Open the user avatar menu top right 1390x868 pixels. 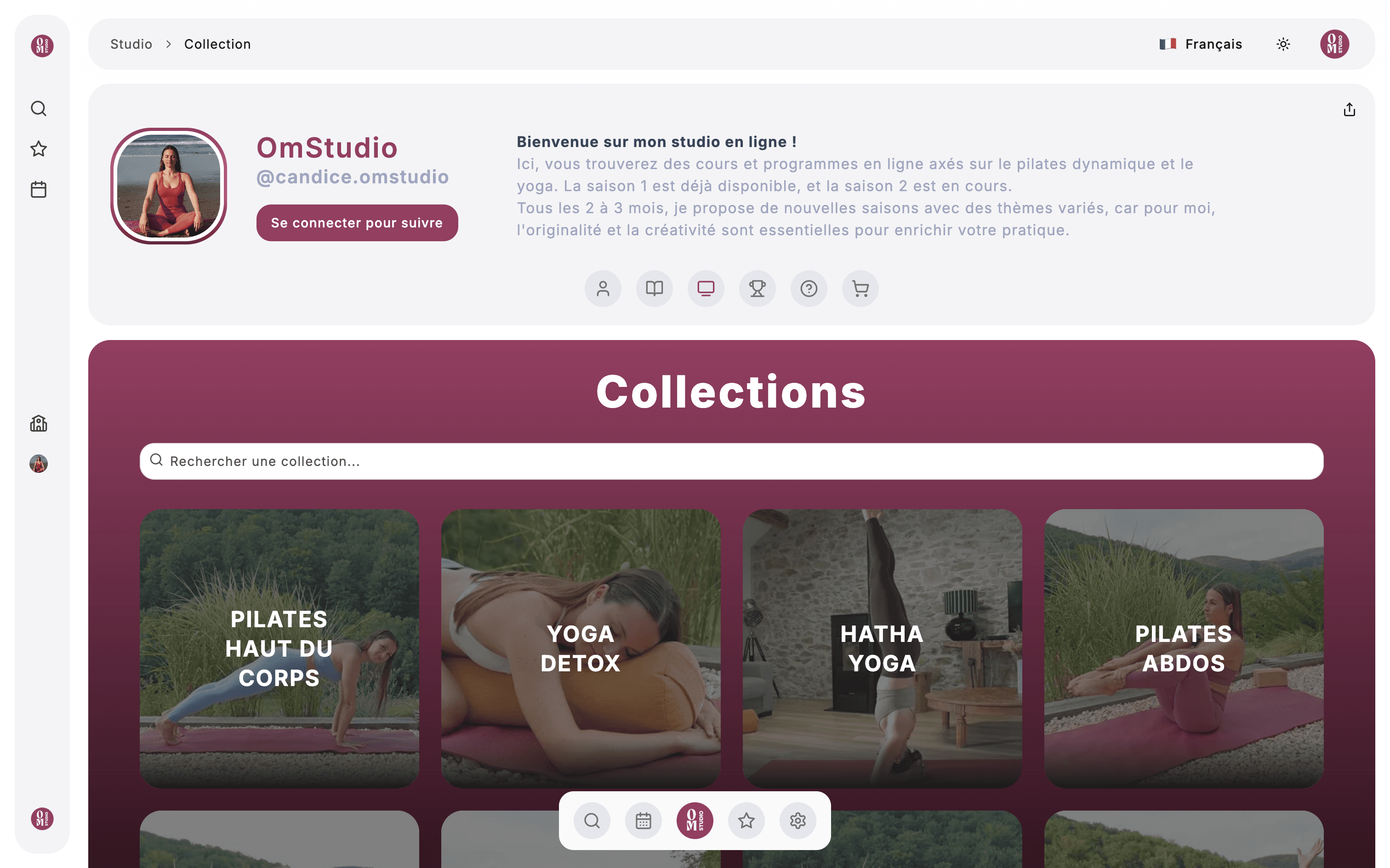1334,44
